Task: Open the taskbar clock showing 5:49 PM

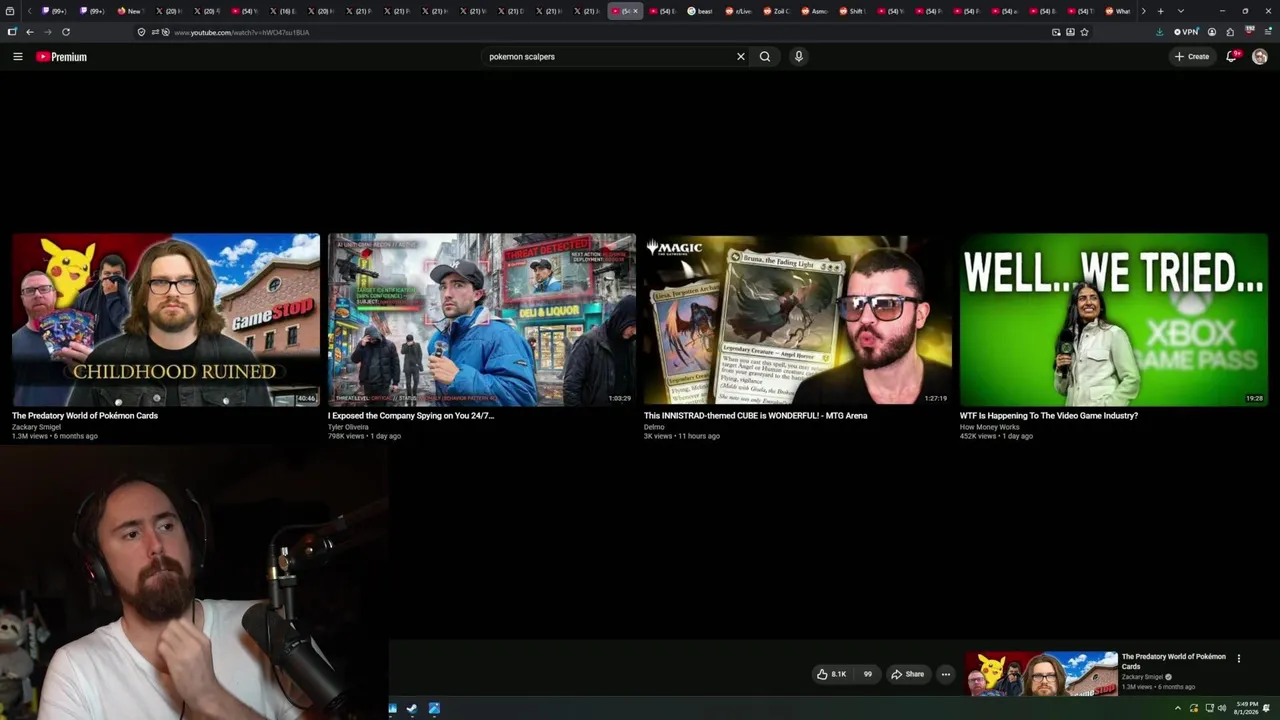Action: [1246, 708]
